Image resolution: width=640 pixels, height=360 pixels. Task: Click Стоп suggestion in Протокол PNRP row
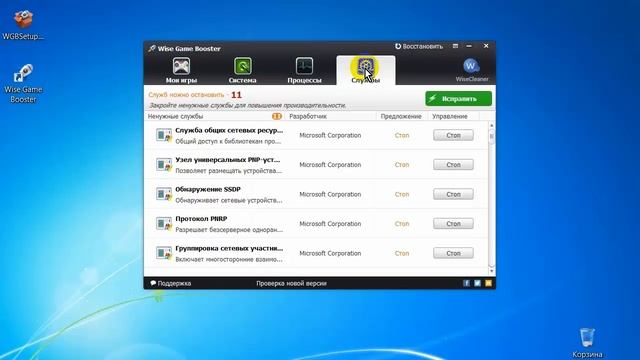point(402,224)
